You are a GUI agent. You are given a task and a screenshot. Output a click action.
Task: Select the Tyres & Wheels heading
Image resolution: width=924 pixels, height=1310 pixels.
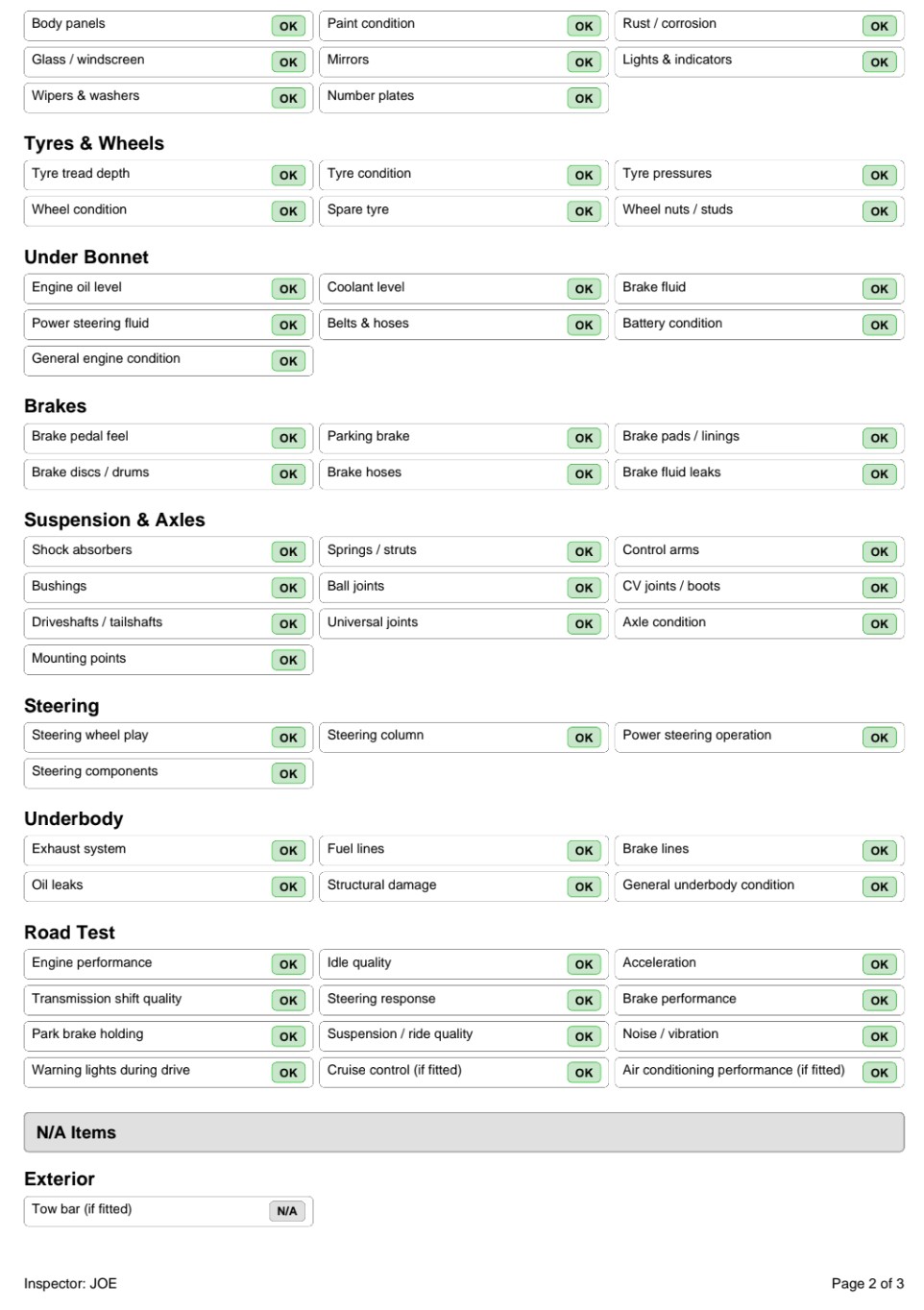tap(94, 143)
